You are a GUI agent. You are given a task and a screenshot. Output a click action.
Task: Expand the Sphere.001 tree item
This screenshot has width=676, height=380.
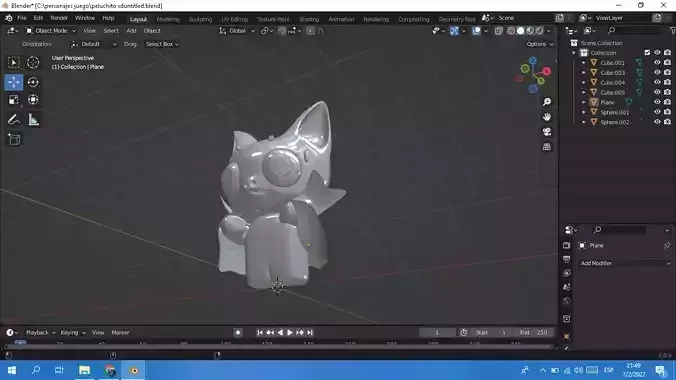click(584, 112)
